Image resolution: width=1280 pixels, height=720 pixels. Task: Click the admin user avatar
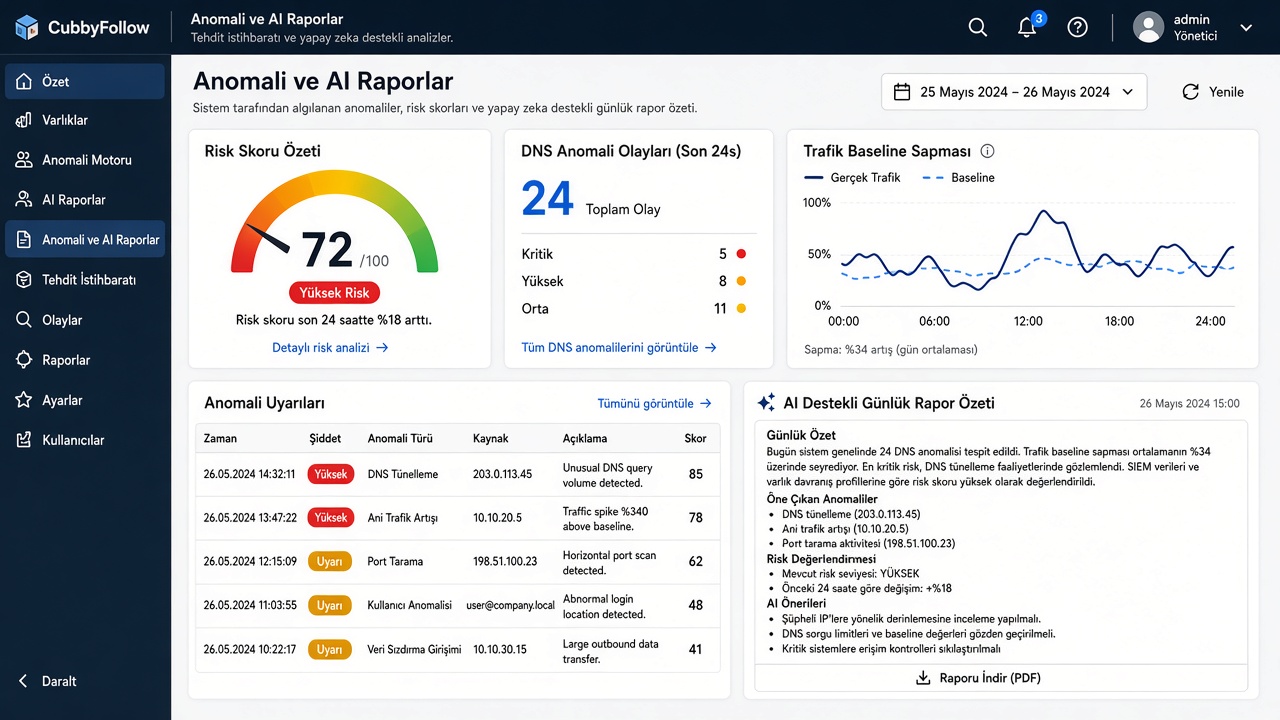point(1148,27)
